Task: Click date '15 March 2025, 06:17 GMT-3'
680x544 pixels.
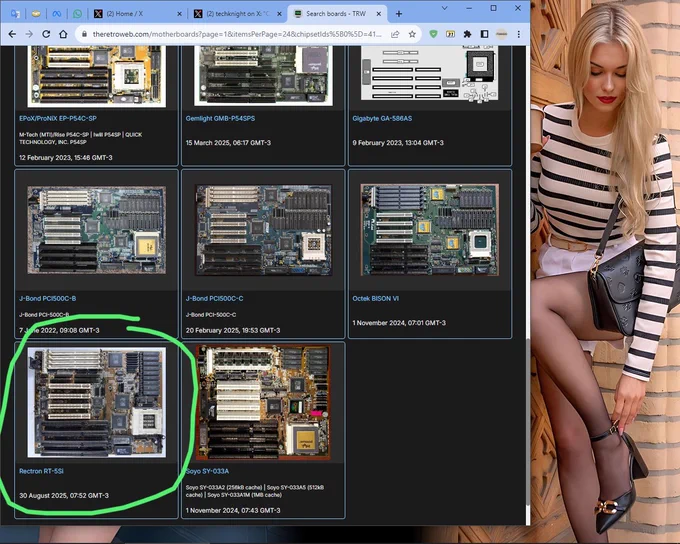Action: click(x=228, y=143)
